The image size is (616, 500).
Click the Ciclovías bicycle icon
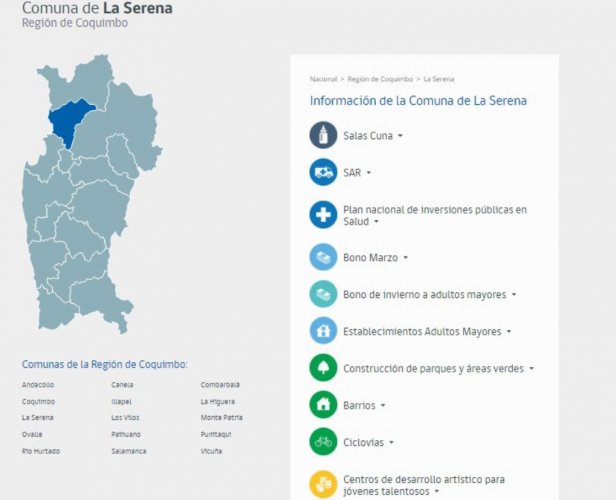click(x=323, y=442)
